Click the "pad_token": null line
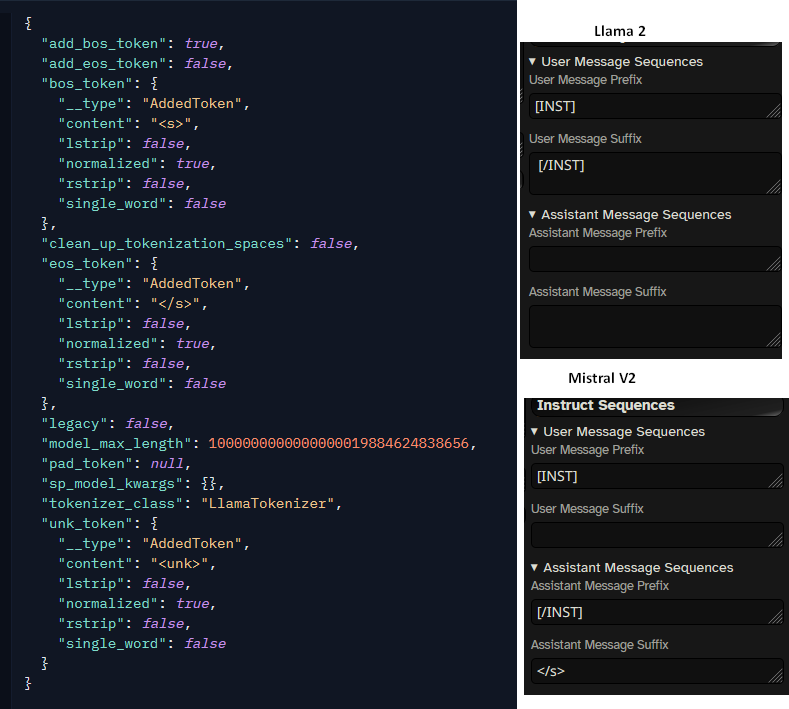The image size is (789, 709). tap(116, 463)
